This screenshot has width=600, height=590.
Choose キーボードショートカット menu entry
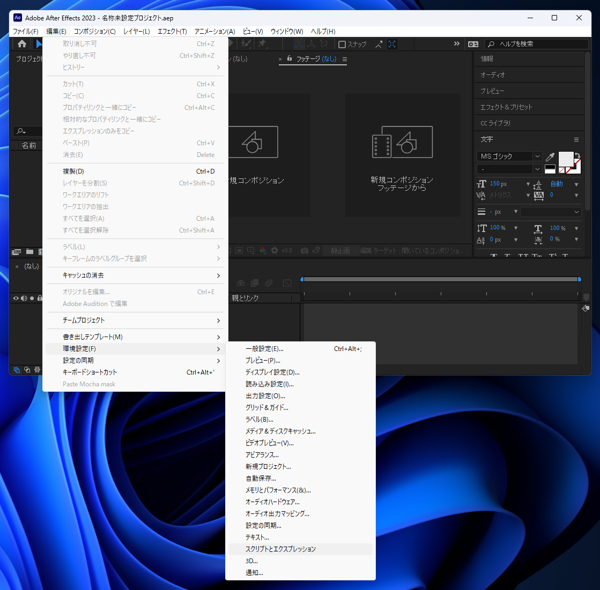pyautogui.click(x=135, y=372)
